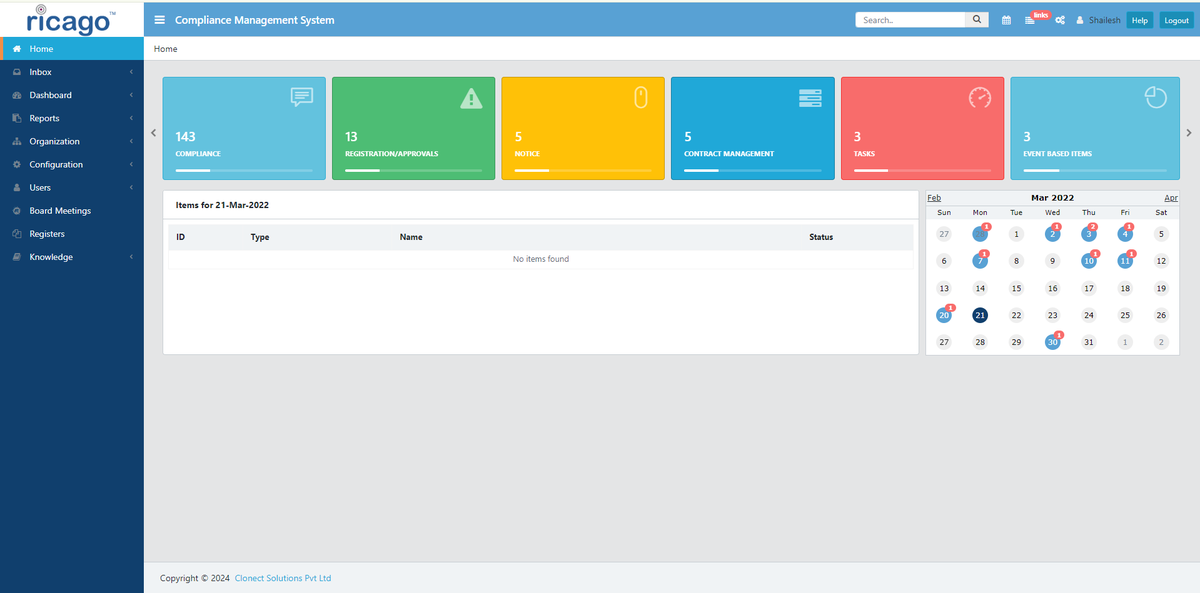The image size is (1200, 593).
Task: Click the search magnifier button
Action: point(977,20)
